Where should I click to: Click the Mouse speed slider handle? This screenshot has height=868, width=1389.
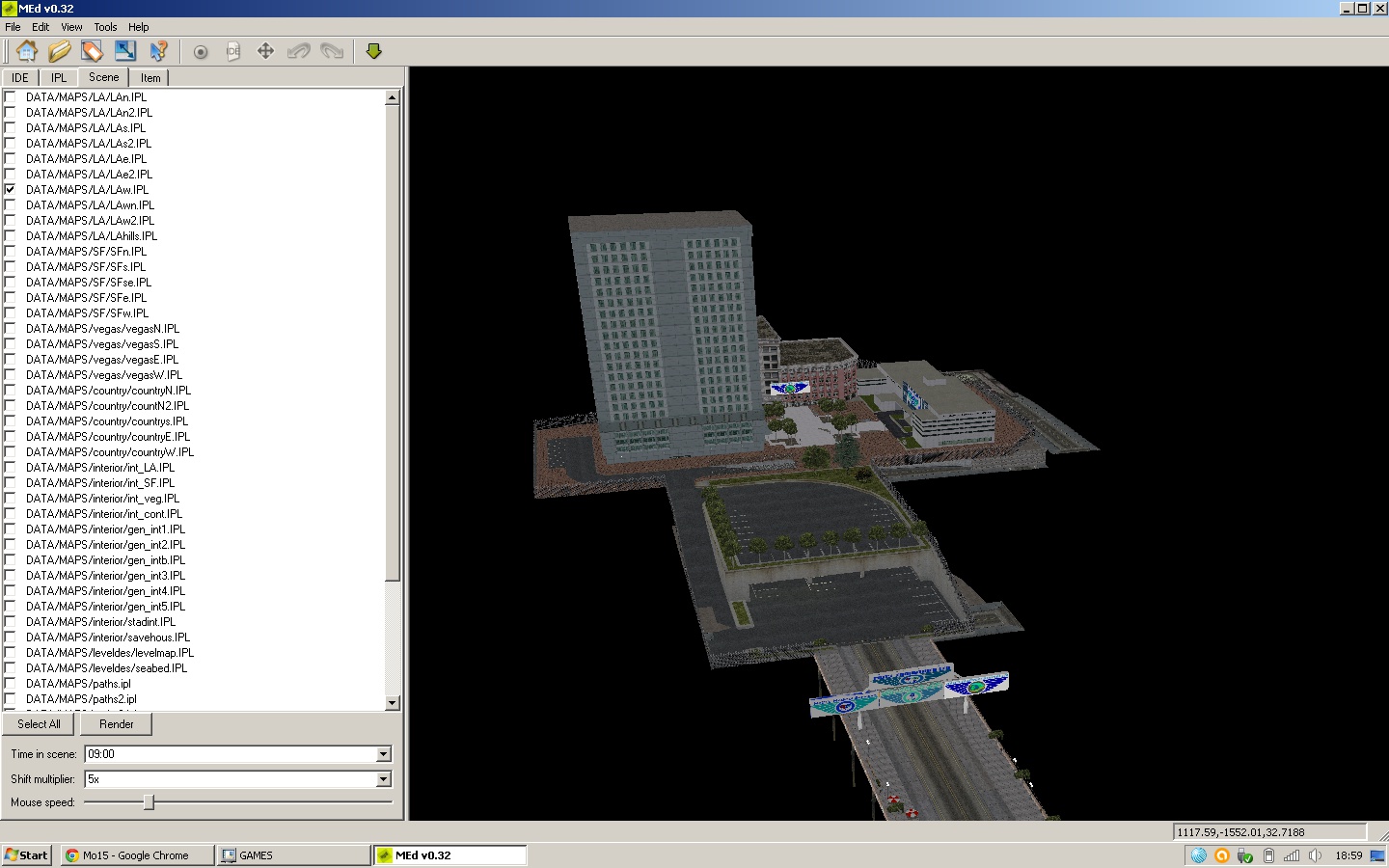[x=149, y=801]
